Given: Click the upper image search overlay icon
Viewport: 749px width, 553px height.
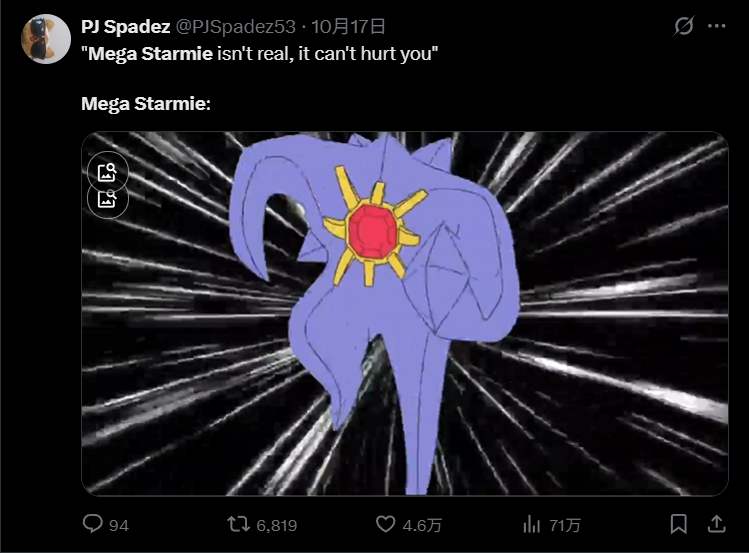Looking at the screenshot, I should tap(107, 171).
